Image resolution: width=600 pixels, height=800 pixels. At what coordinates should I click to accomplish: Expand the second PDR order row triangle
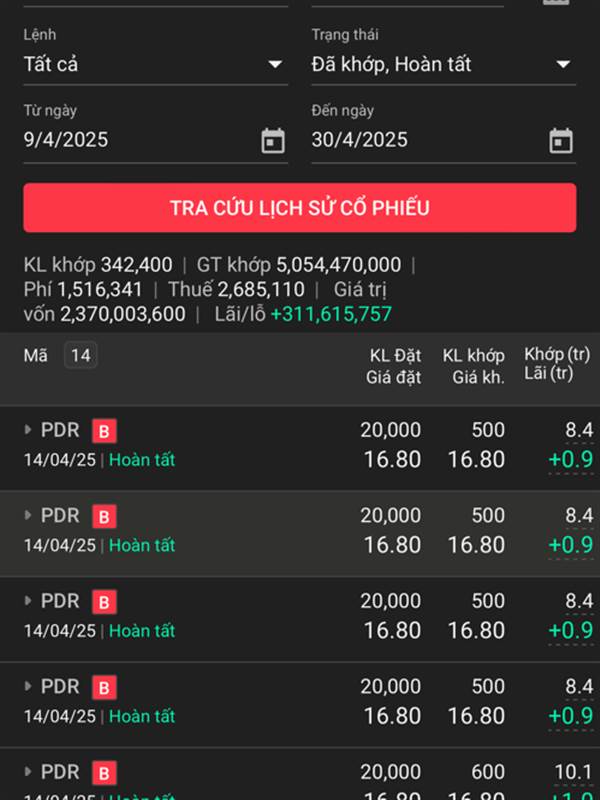(x=28, y=516)
